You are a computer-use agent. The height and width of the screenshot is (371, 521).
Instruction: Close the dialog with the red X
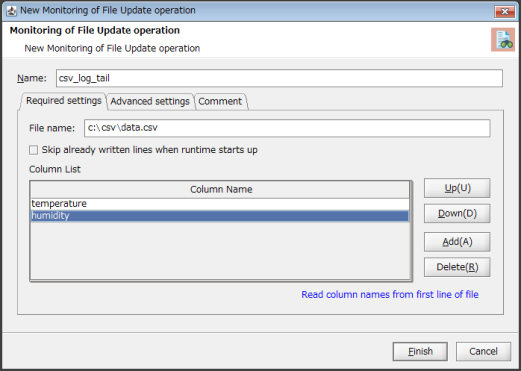point(504,12)
